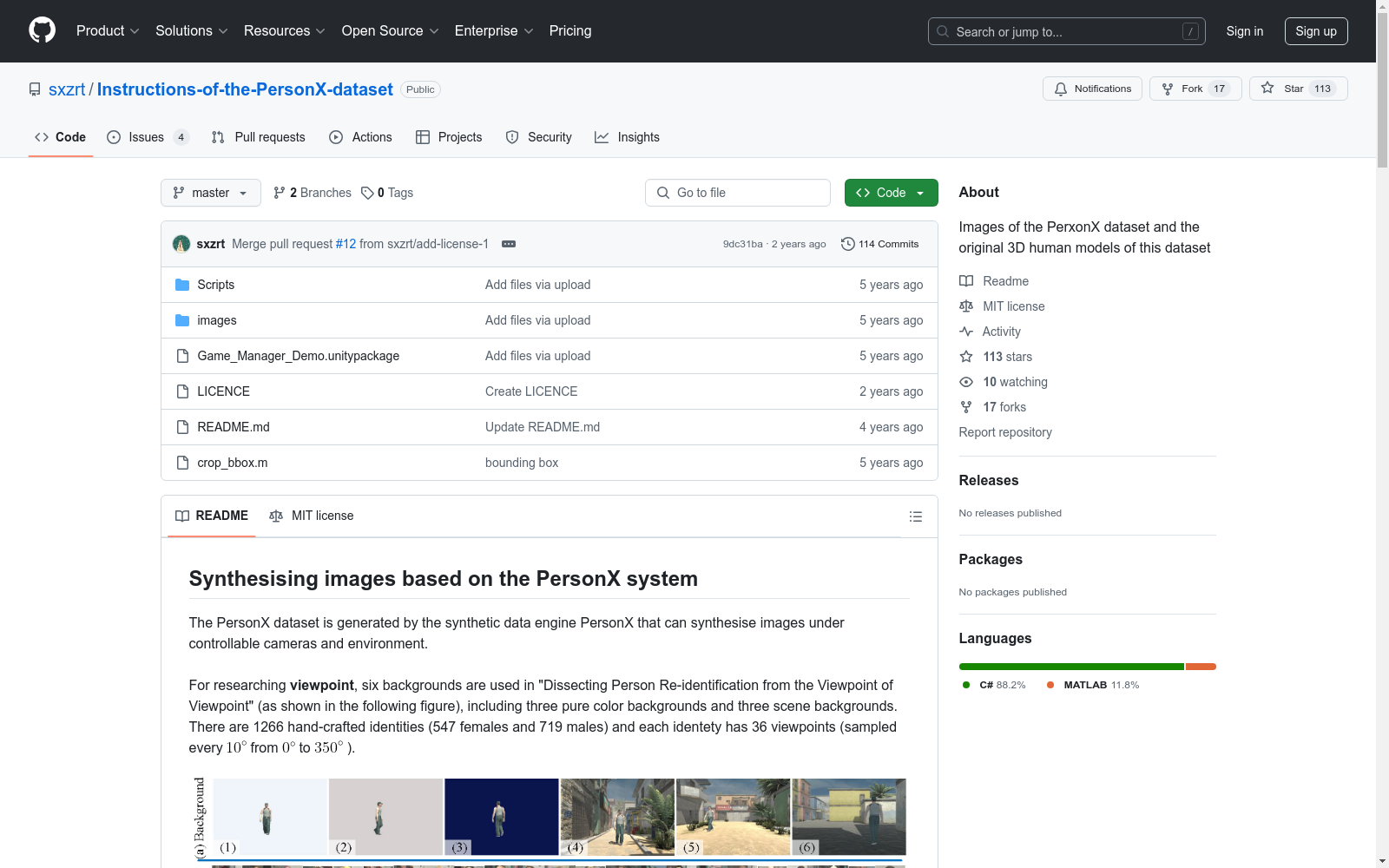Click the Sign up button
This screenshot has width=1389, height=868.
click(x=1316, y=31)
